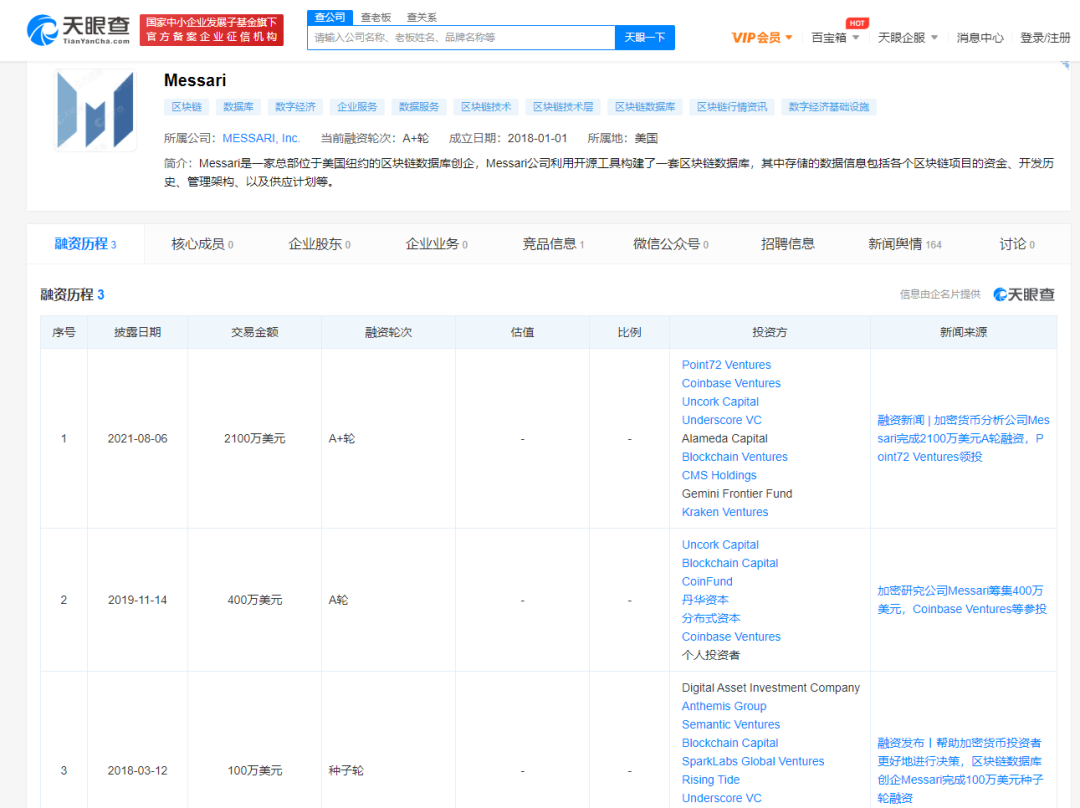Open Uncork Capital link in A轮 row
Screen dimensions: 1080x808
[x=720, y=545]
